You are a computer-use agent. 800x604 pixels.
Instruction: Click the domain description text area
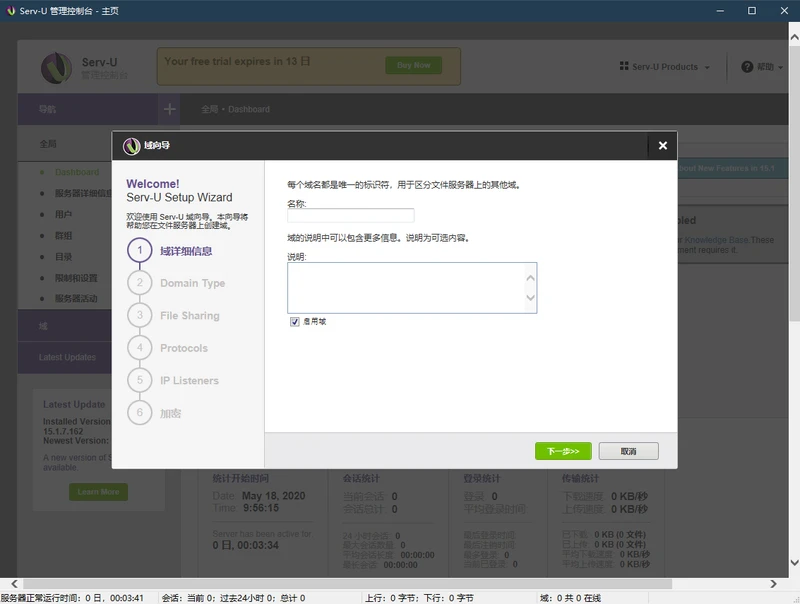click(x=412, y=288)
